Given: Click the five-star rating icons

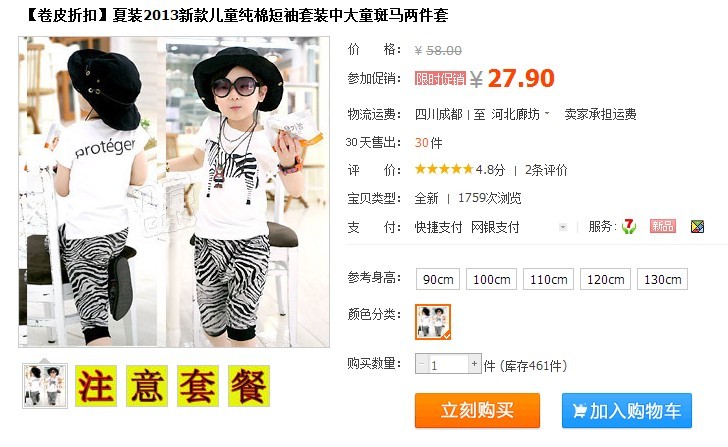Looking at the screenshot, I should click(444, 169).
